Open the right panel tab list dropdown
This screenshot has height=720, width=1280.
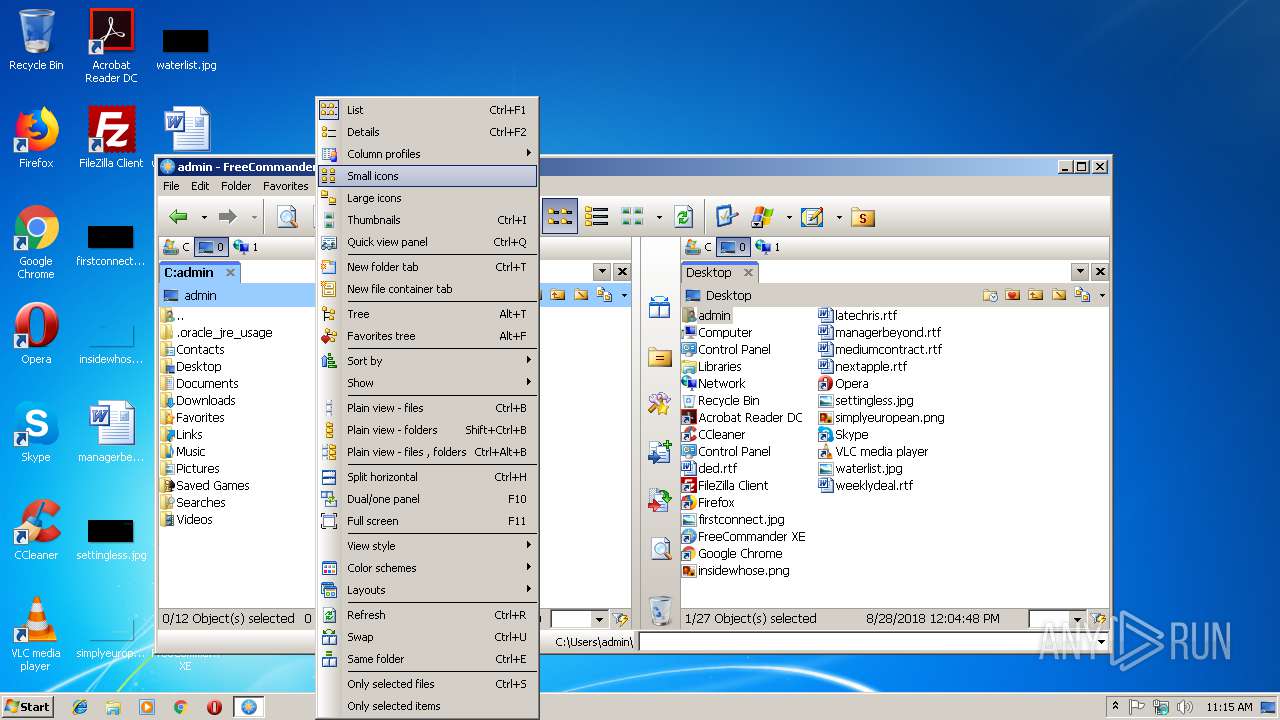1080,272
